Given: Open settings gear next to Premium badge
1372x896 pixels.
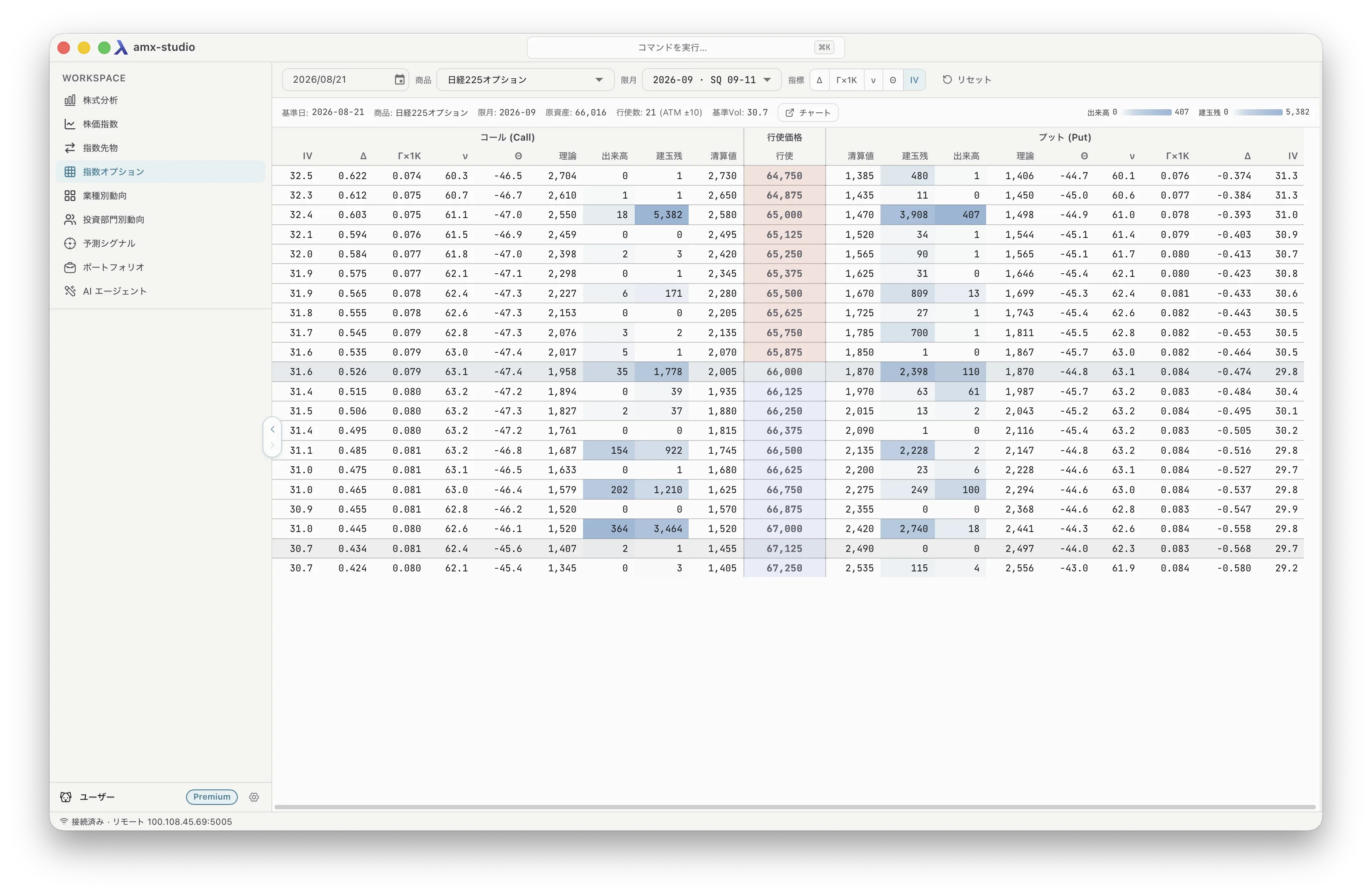Looking at the screenshot, I should coord(254,797).
